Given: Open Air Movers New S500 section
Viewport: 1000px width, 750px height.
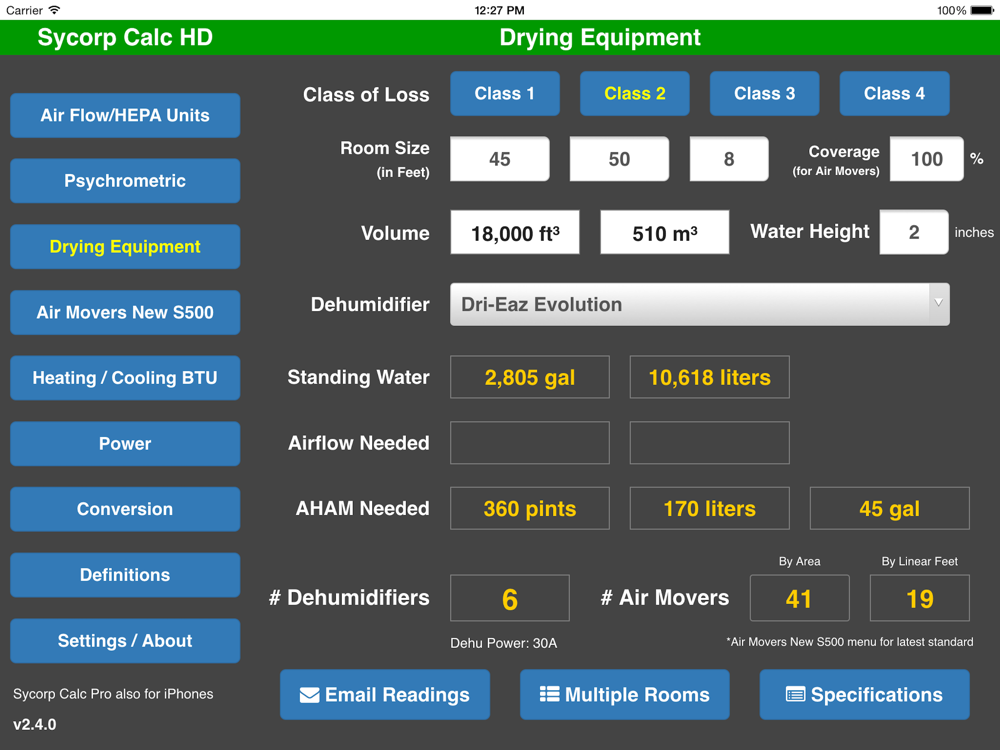Looking at the screenshot, I should [125, 313].
